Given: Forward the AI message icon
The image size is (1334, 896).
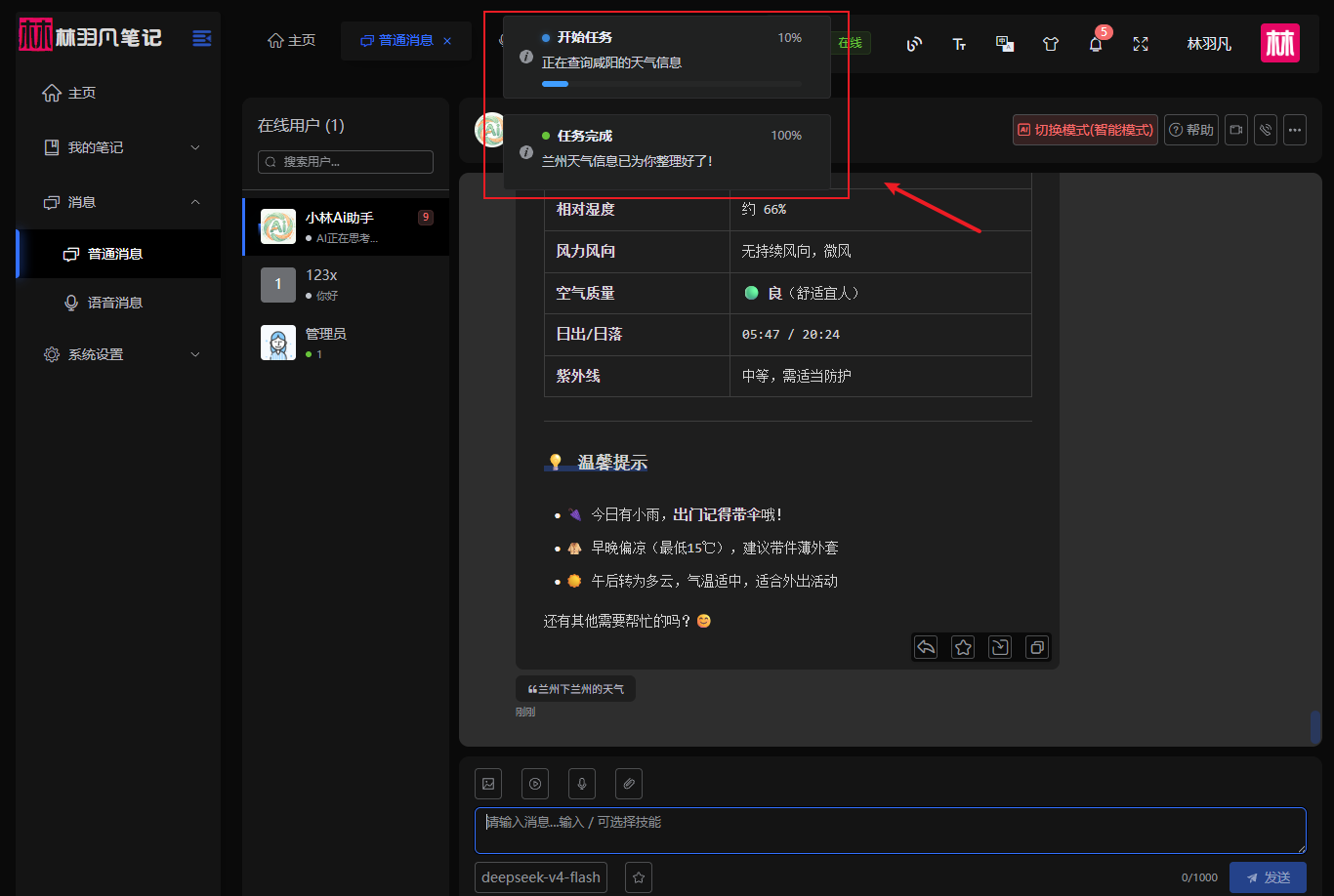Looking at the screenshot, I should click(1000, 646).
